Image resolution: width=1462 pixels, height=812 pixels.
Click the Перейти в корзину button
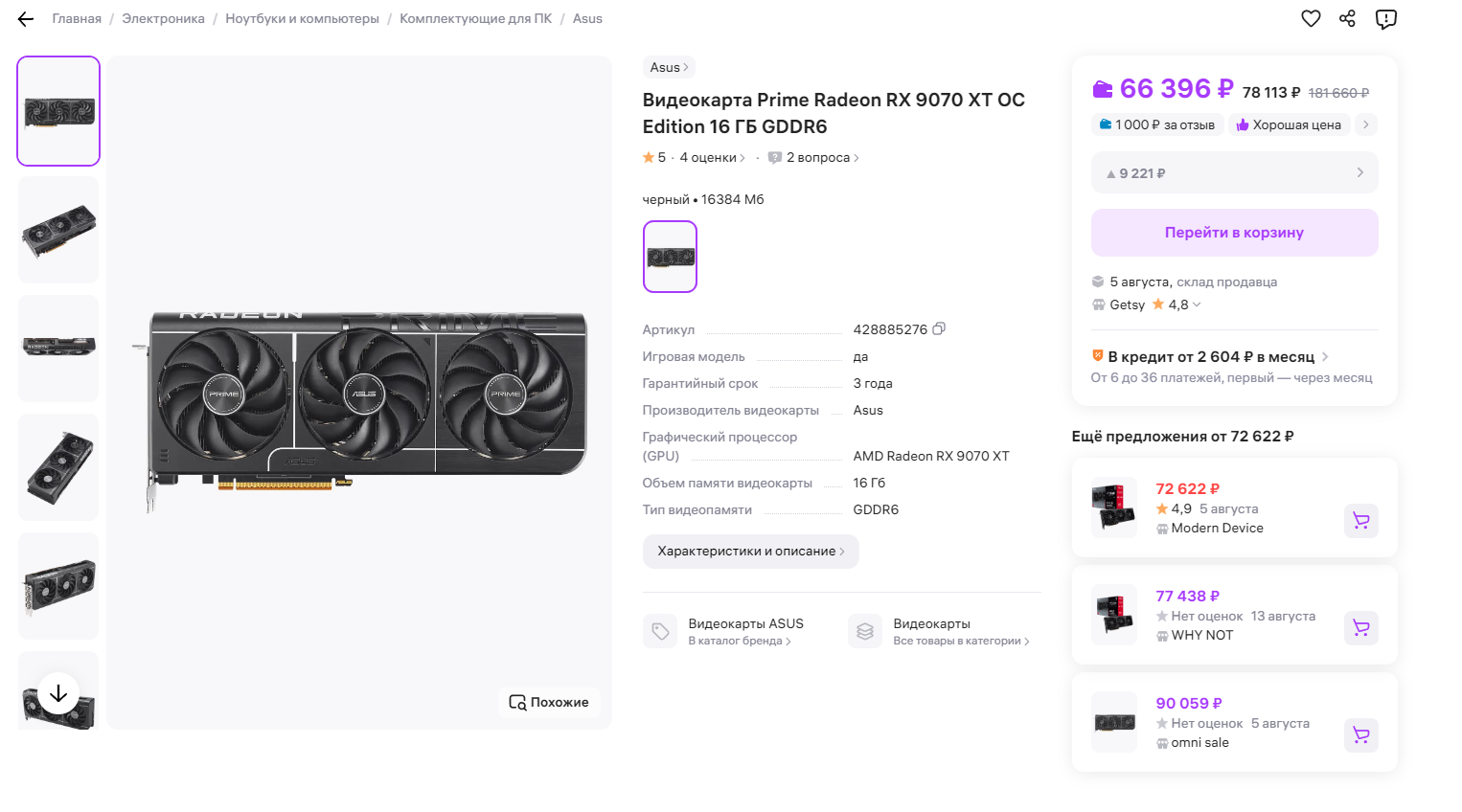(1234, 233)
